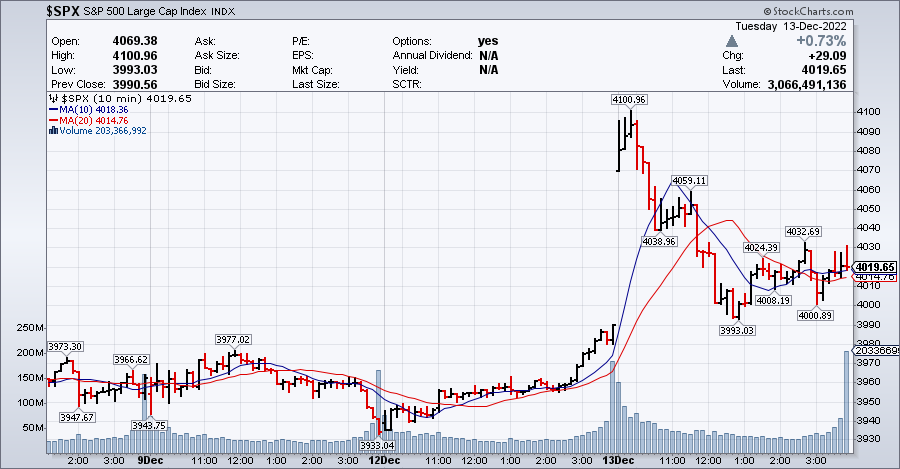Screen dimensions: 900x469
Task: Click the Volume histogram icon in legend
Action: (53, 130)
